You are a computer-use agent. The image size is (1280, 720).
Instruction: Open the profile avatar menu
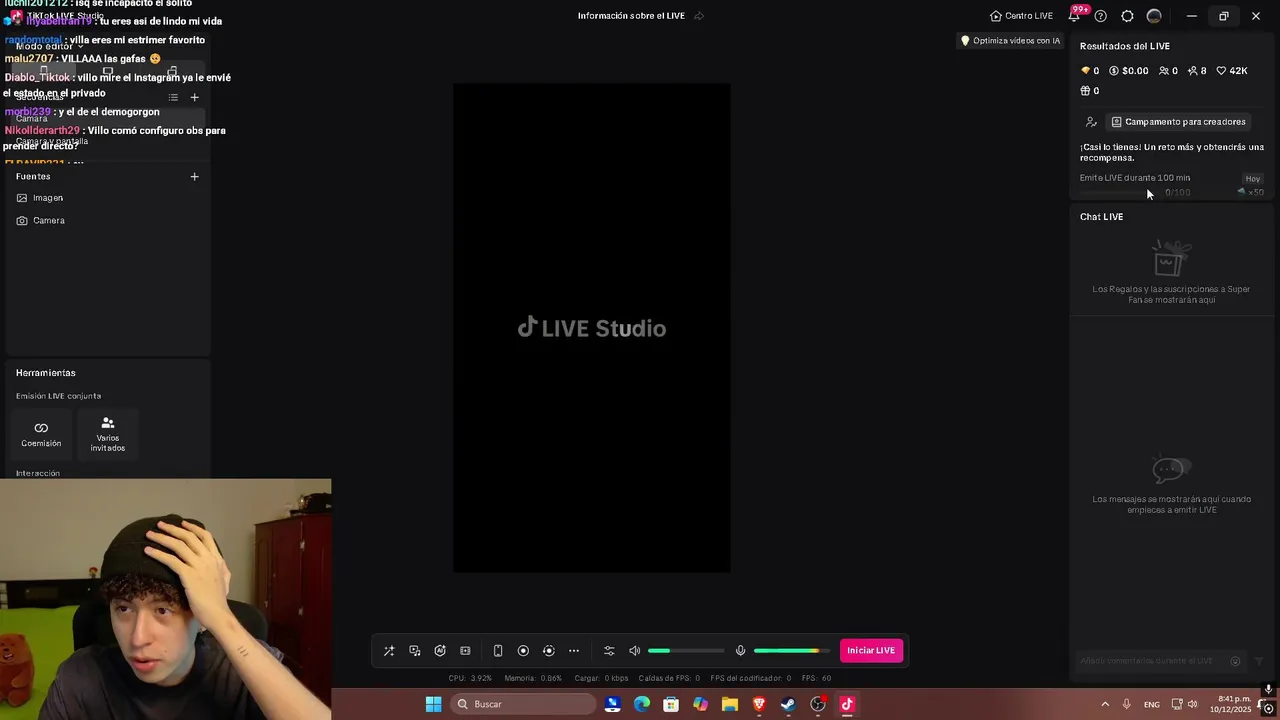tap(1154, 16)
